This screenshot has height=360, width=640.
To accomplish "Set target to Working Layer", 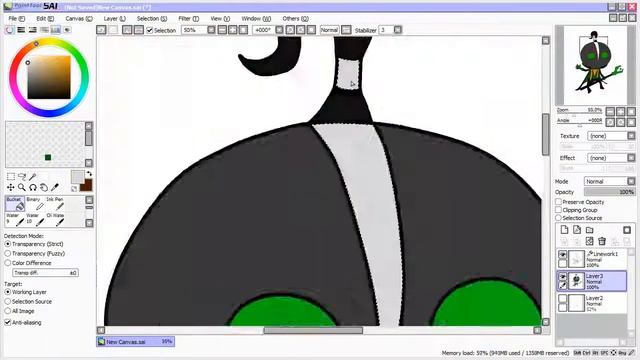I will click(8, 292).
